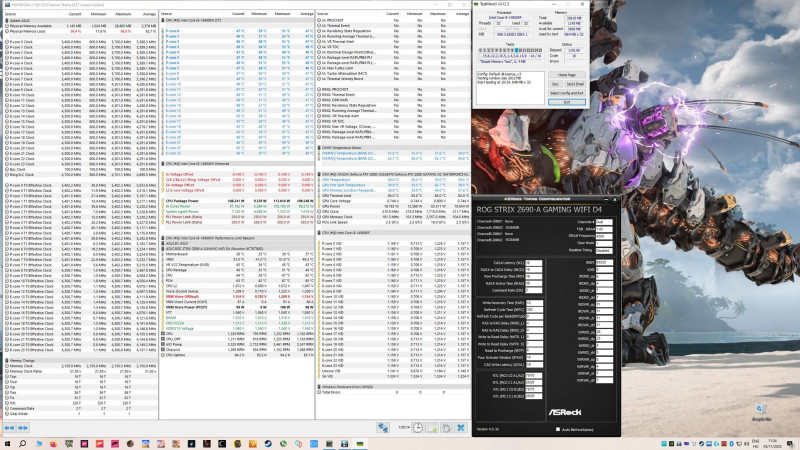Click the Refresh Cycle Time (tRFC) input field
The width and height of the screenshot is (800, 450).
point(534,310)
